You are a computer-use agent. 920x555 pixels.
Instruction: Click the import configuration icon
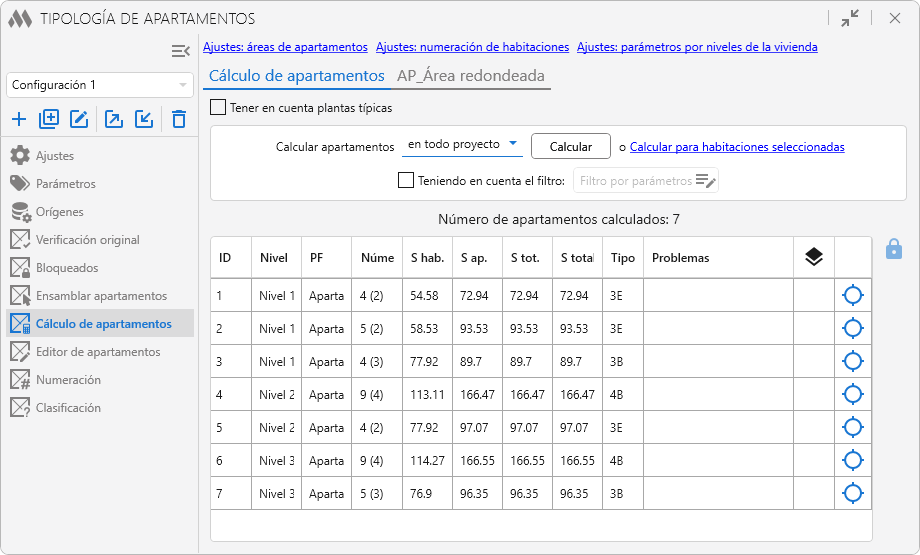144,120
